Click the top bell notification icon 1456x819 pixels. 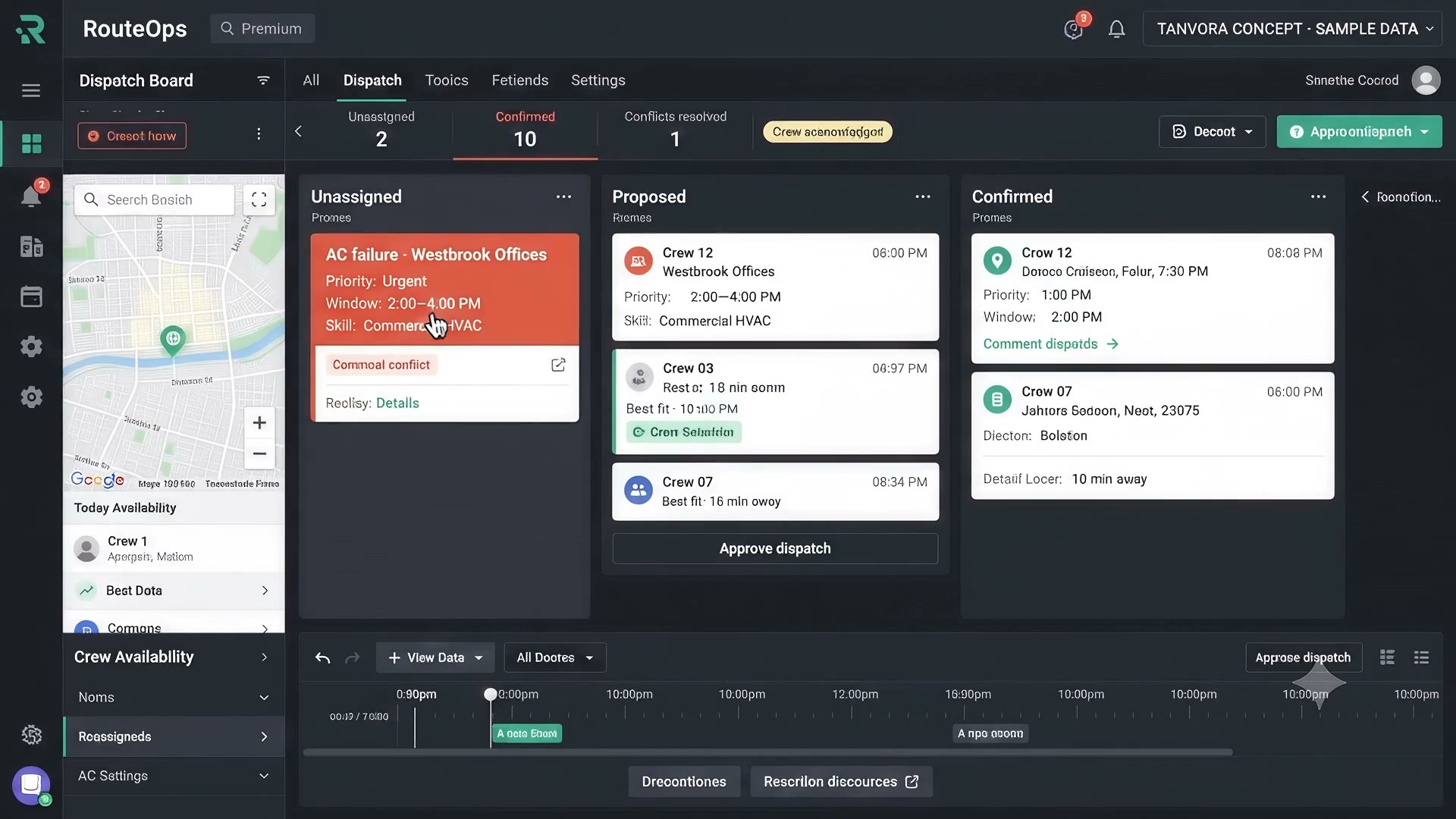[1116, 29]
